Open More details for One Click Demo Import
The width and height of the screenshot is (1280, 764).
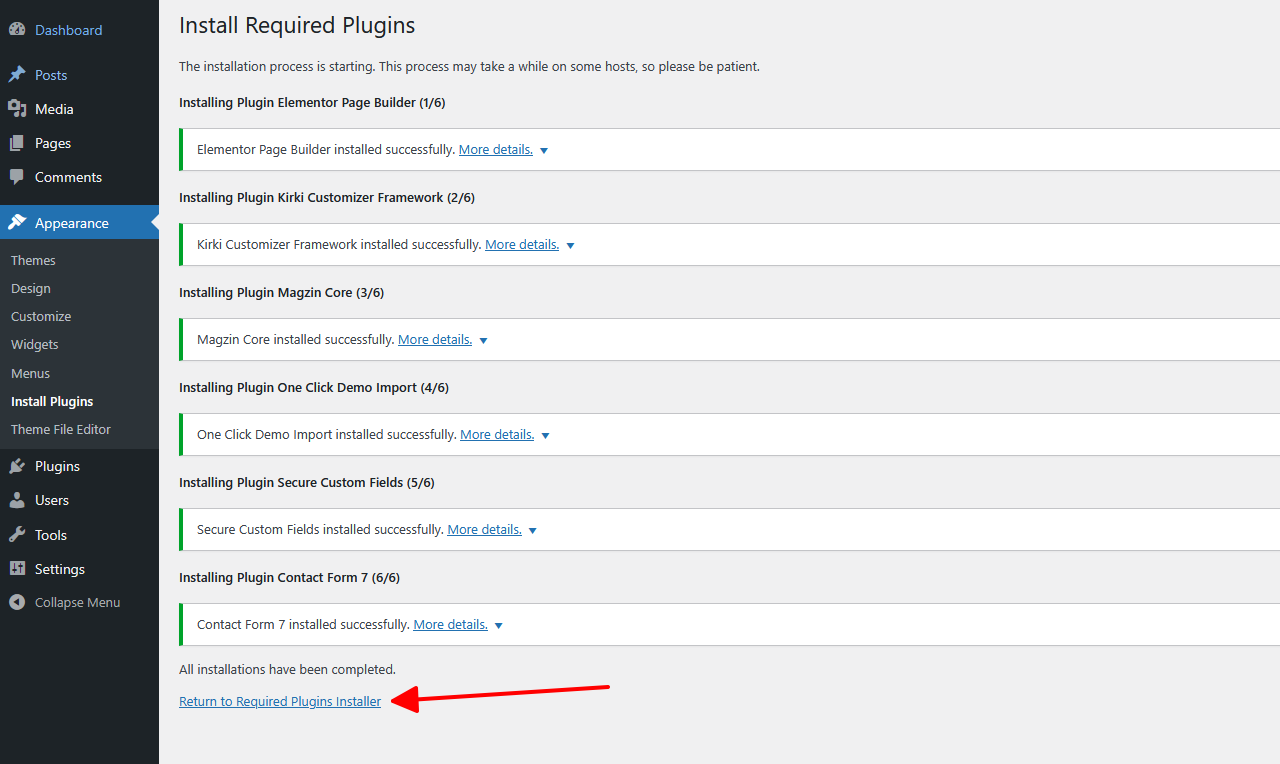[497, 435]
